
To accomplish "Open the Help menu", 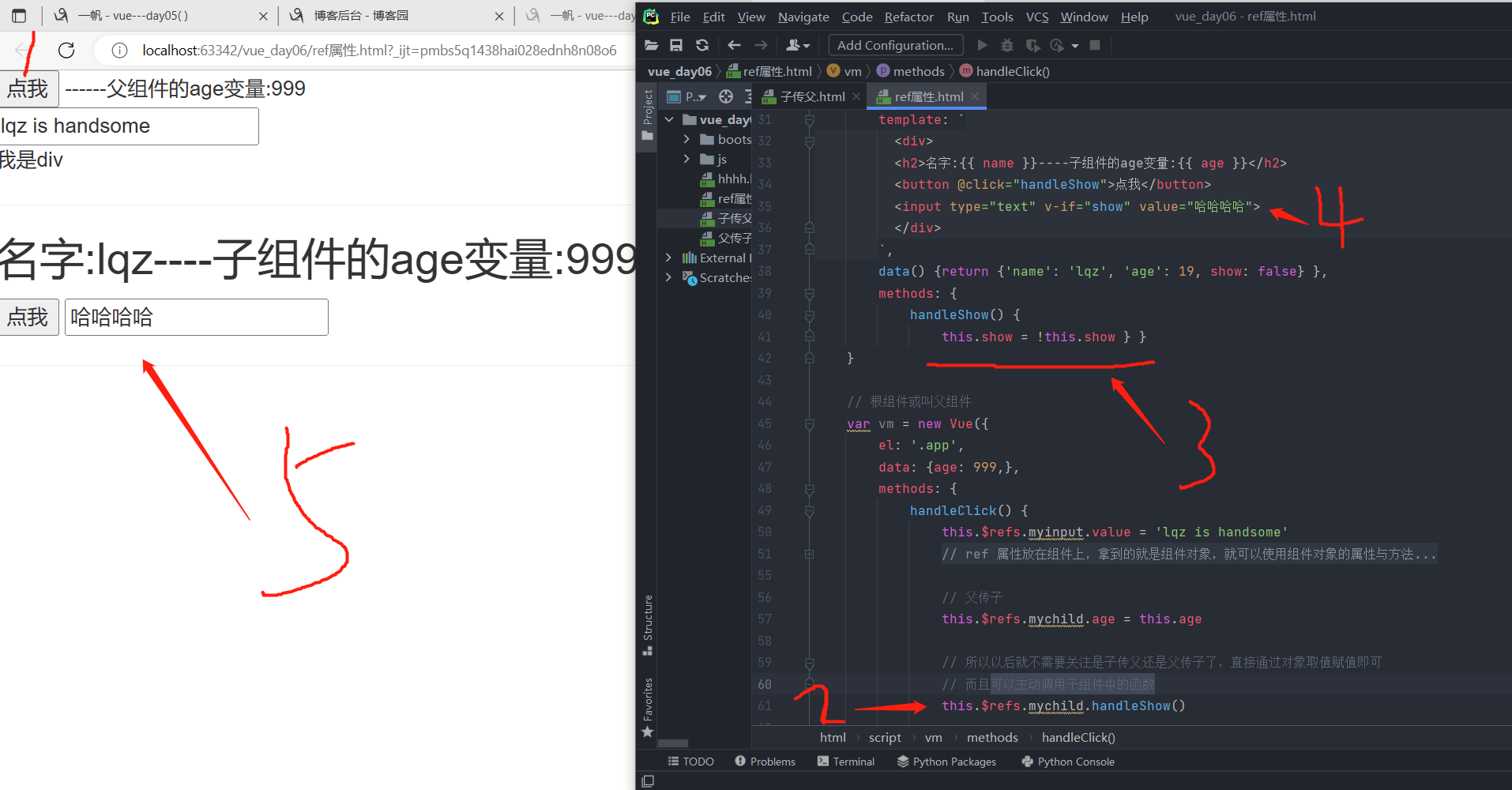I will [x=1134, y=17].
